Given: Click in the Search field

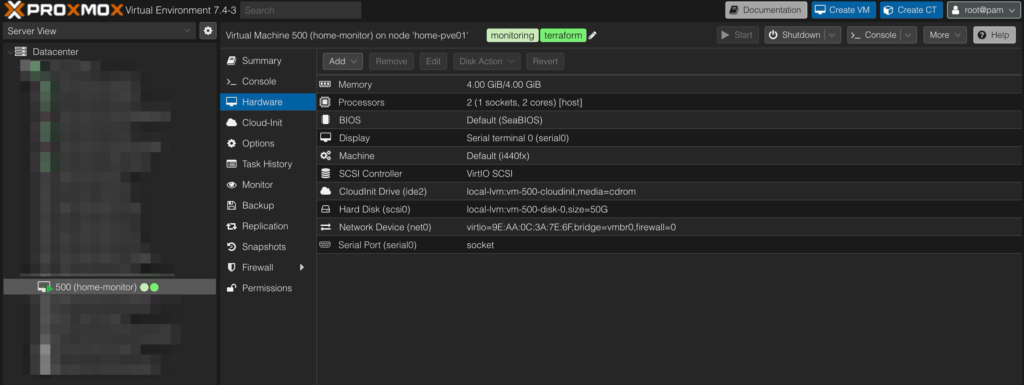Looking at the screenshot, I should [300, 10].
